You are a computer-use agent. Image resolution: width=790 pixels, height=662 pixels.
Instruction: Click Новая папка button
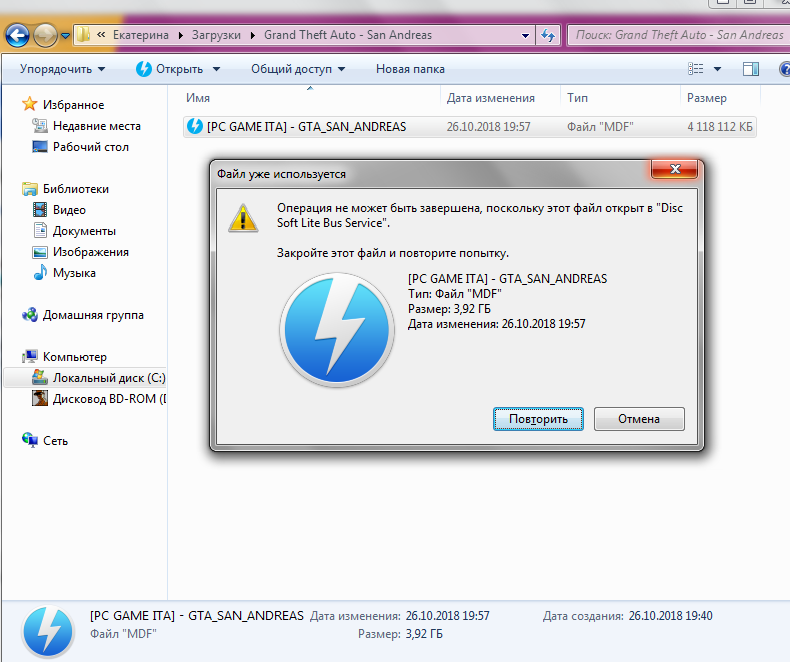(x=410, y=69)
